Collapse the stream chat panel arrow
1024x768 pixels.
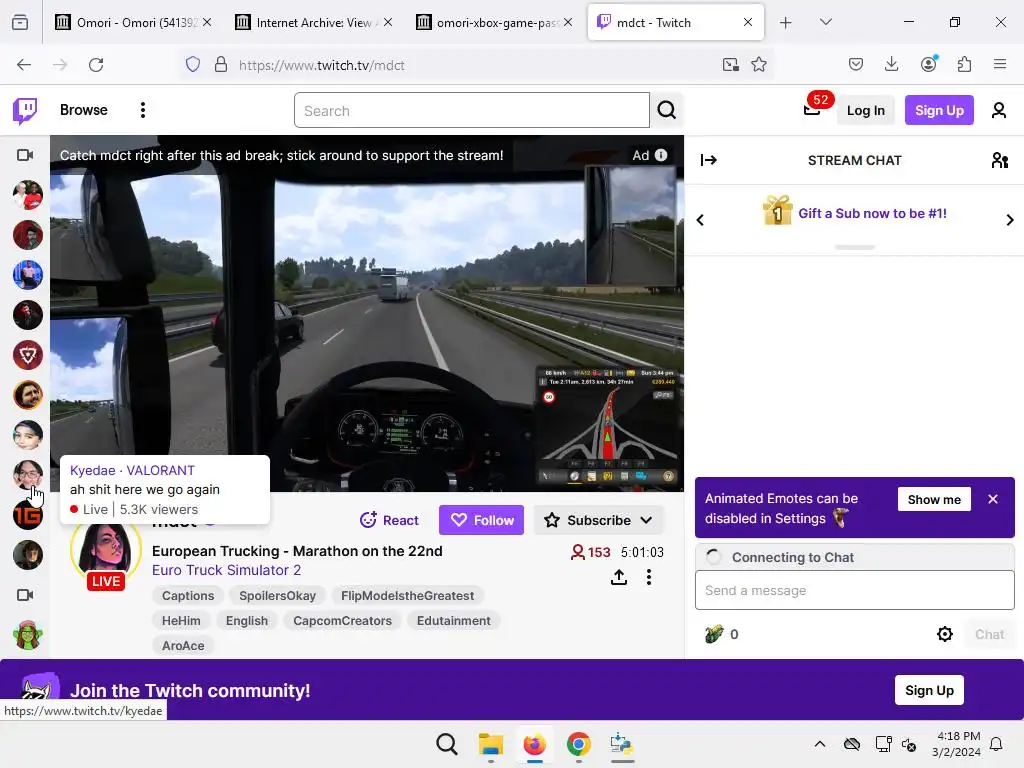pyautogui.click(x=709, y=160)
